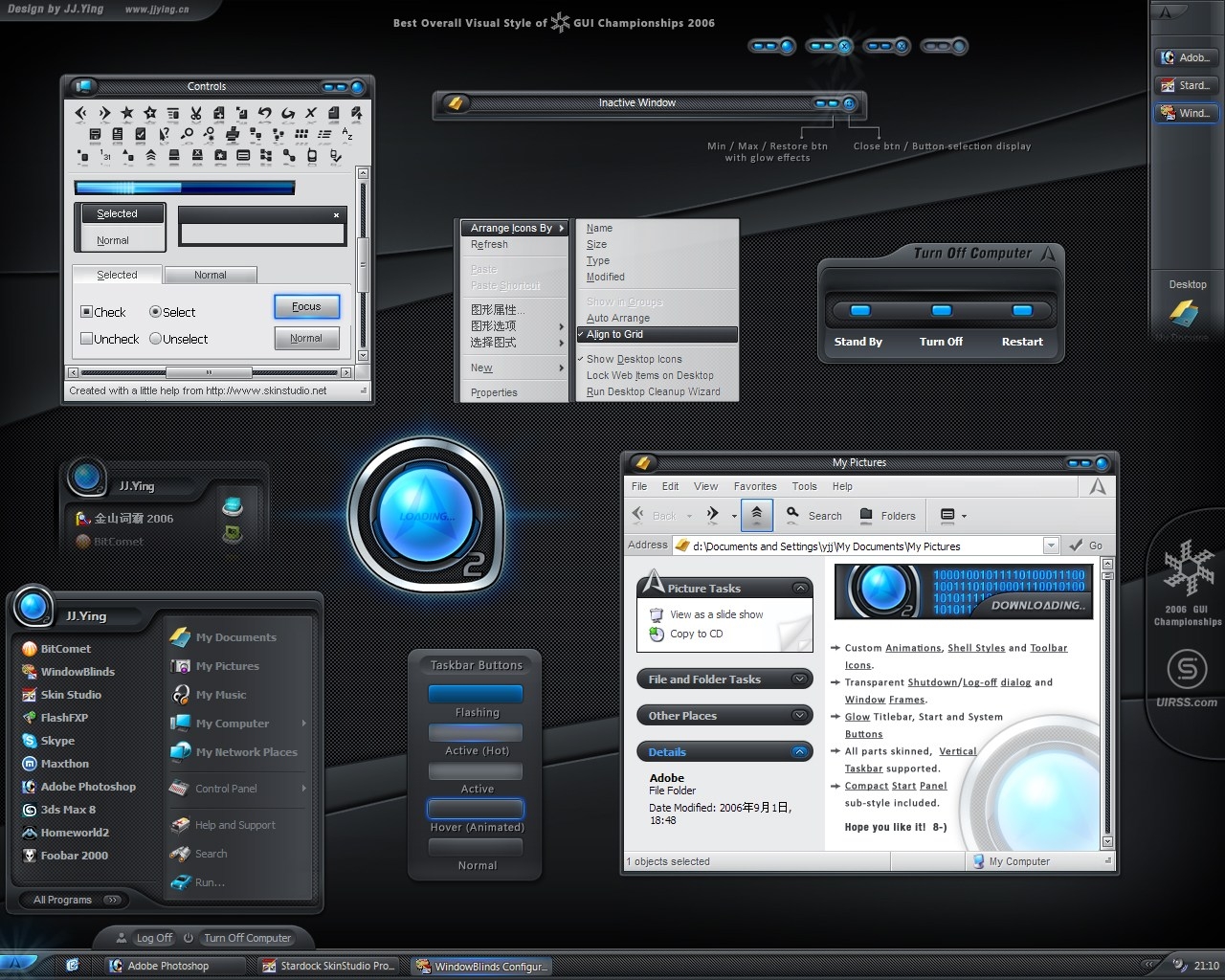Tick the Uncheck checkbox in Controls window
Screen dimensions: 1225x980
86,339
